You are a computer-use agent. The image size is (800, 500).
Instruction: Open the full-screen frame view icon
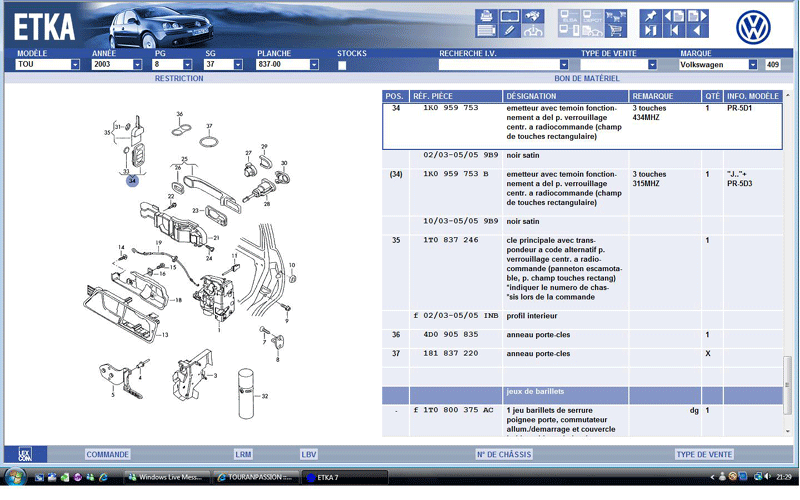tap(510, 16)
